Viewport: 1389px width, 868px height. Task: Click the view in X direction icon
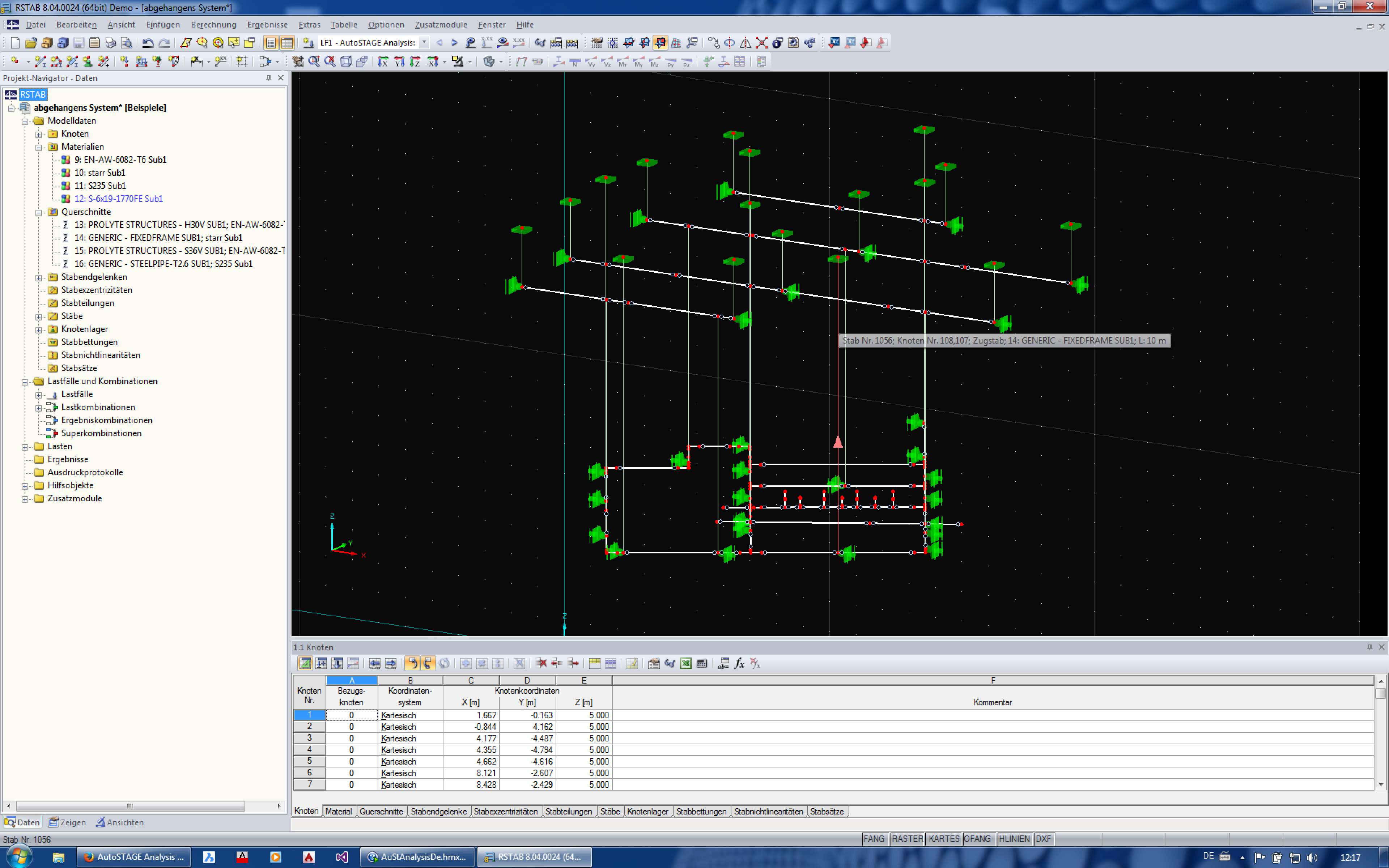(x=383, y=61)
